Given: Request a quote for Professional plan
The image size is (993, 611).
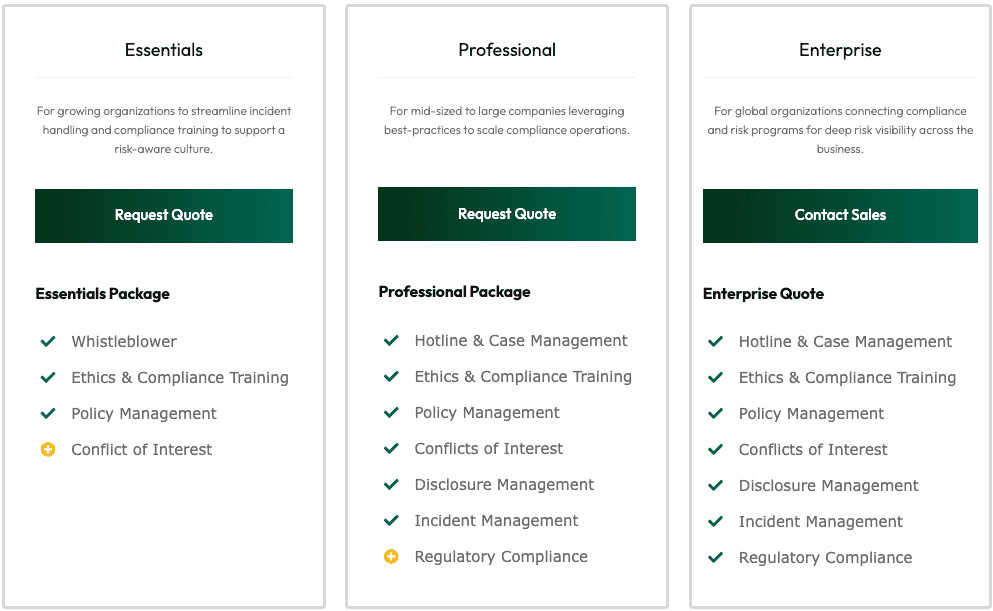Looking at the screenshot, I should pyautogui.click(x=507, y=214).
